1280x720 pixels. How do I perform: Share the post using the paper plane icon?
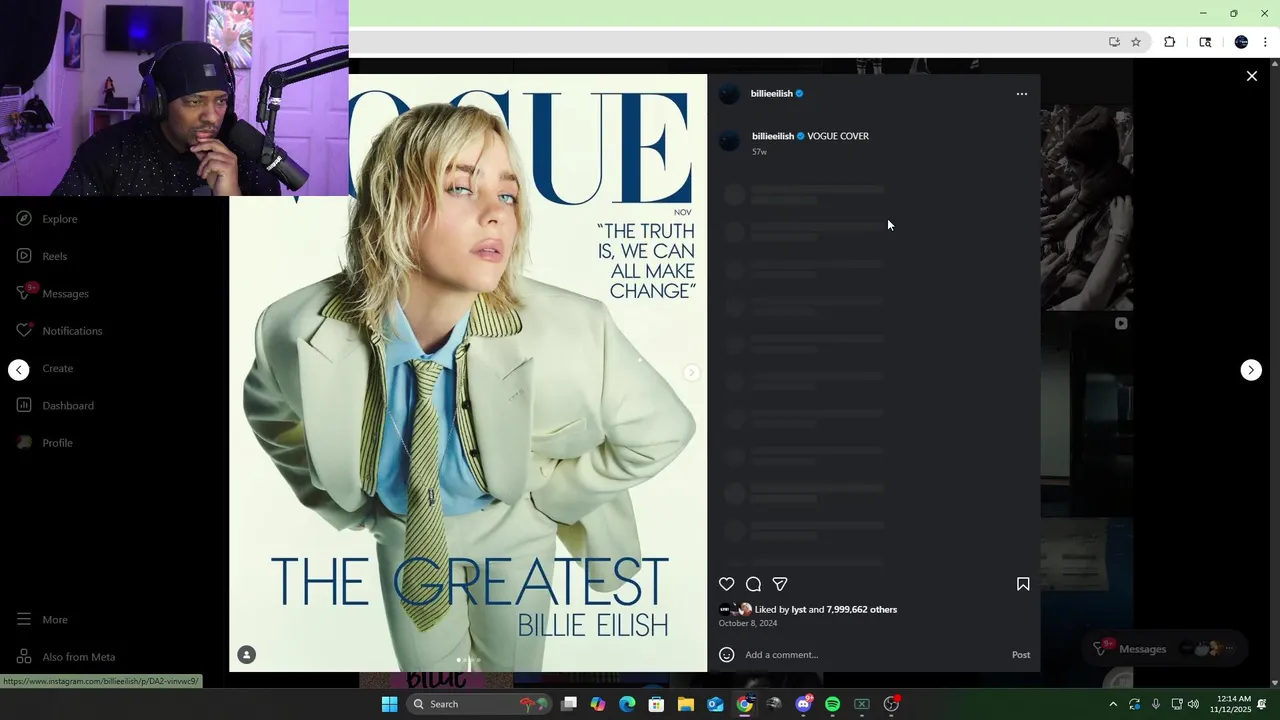click(780, 584)
